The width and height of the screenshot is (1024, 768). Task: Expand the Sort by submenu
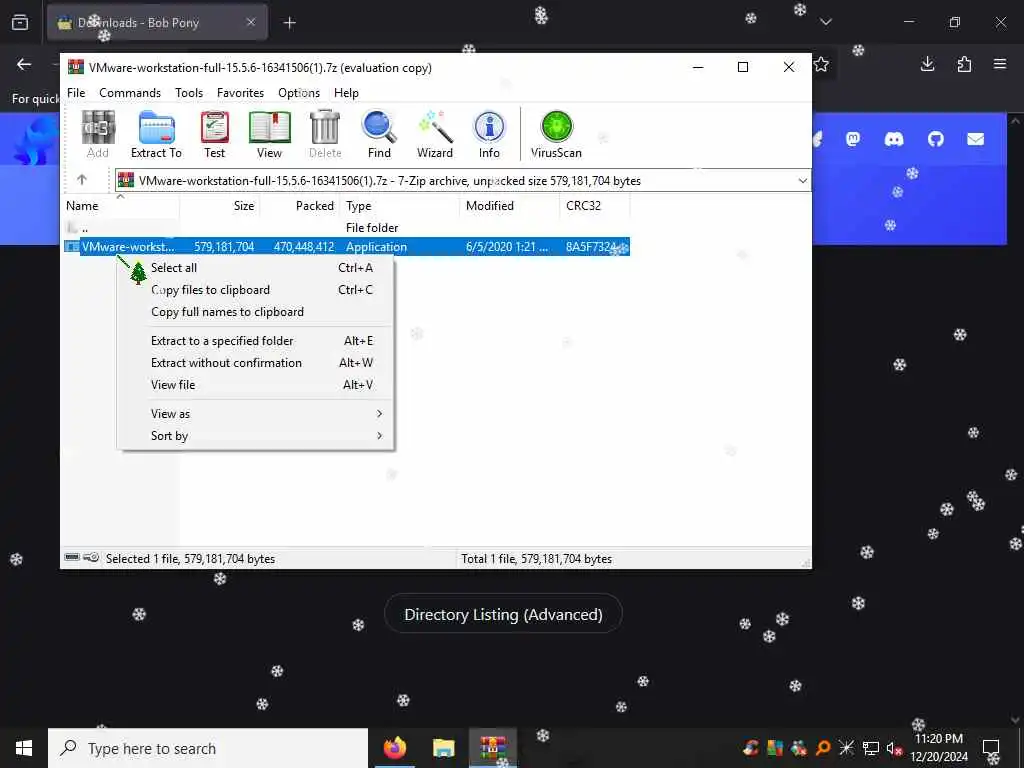(255, 436)
